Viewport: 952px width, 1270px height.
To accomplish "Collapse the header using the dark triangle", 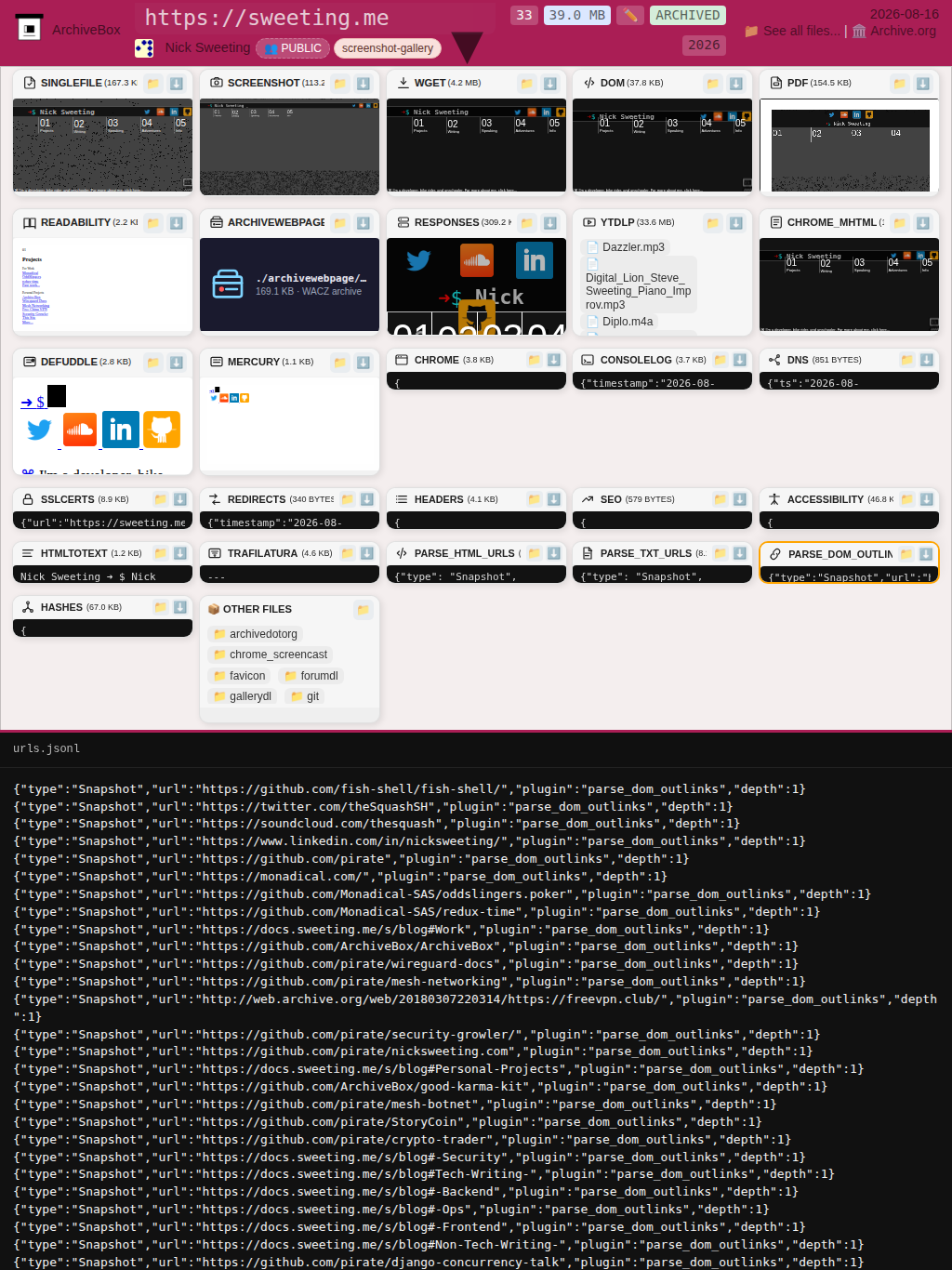I will pos(467,46).
